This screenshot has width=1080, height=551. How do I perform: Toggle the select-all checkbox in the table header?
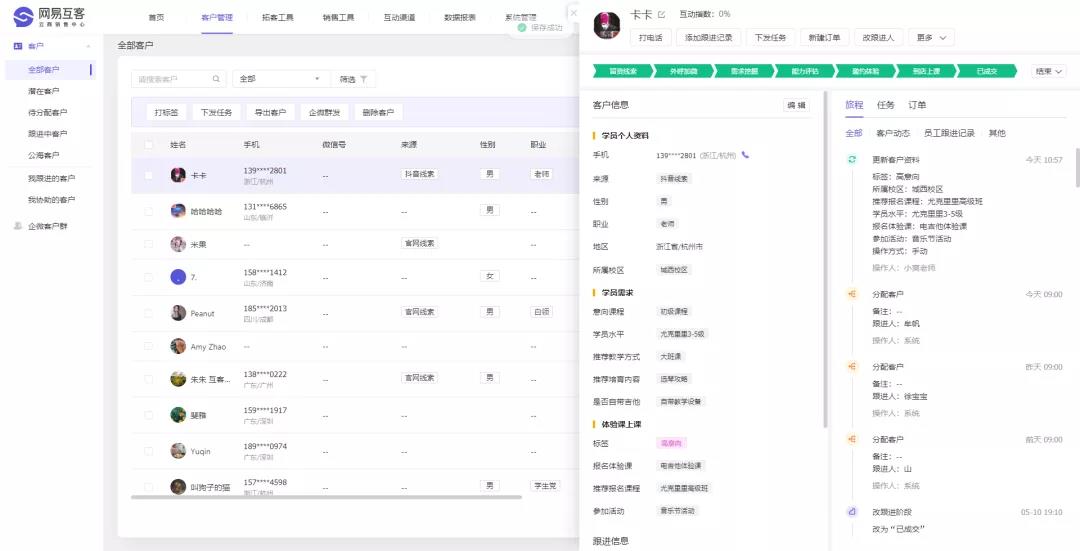point(148,145)
